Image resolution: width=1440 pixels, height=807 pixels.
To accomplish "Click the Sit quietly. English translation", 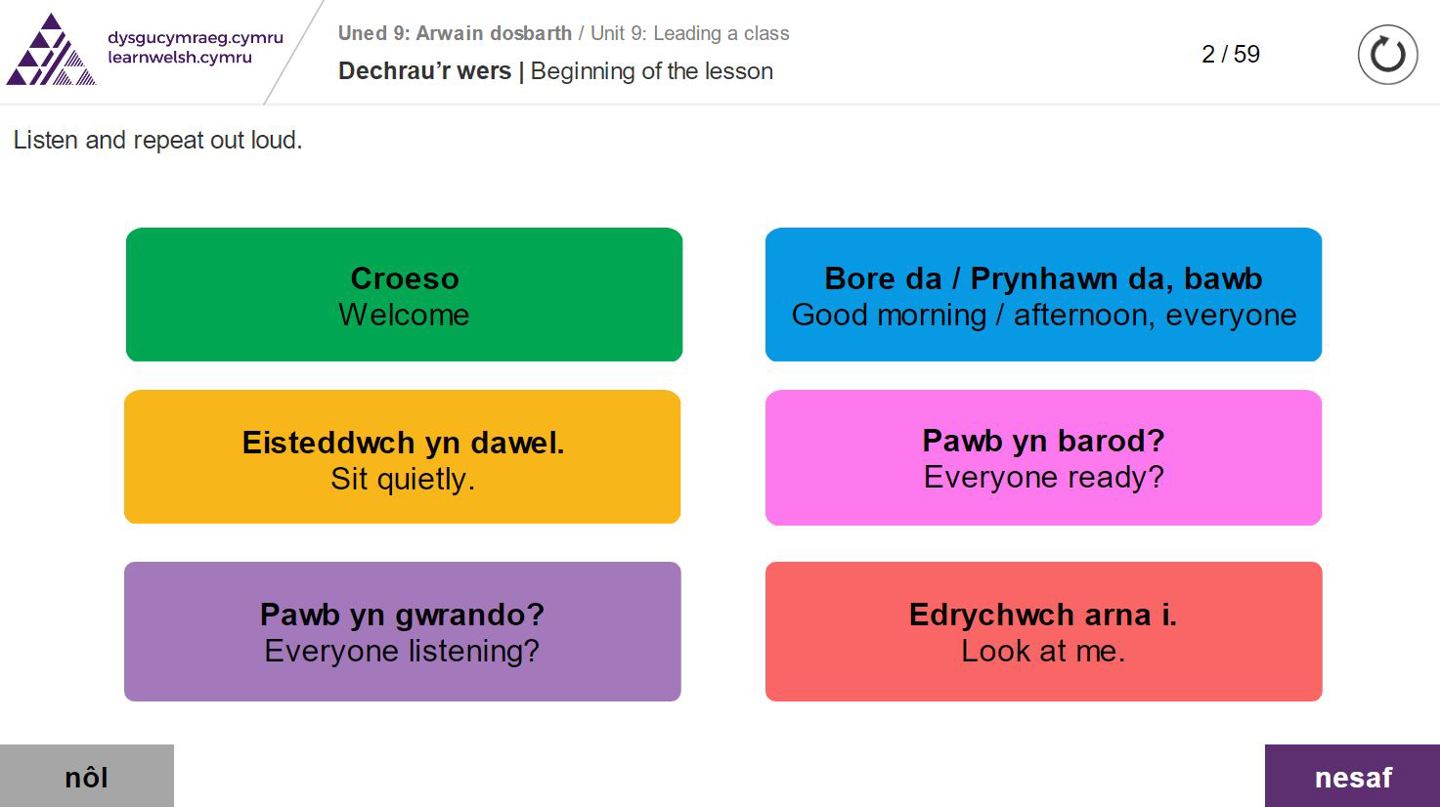I will click(x=402, y=479).
